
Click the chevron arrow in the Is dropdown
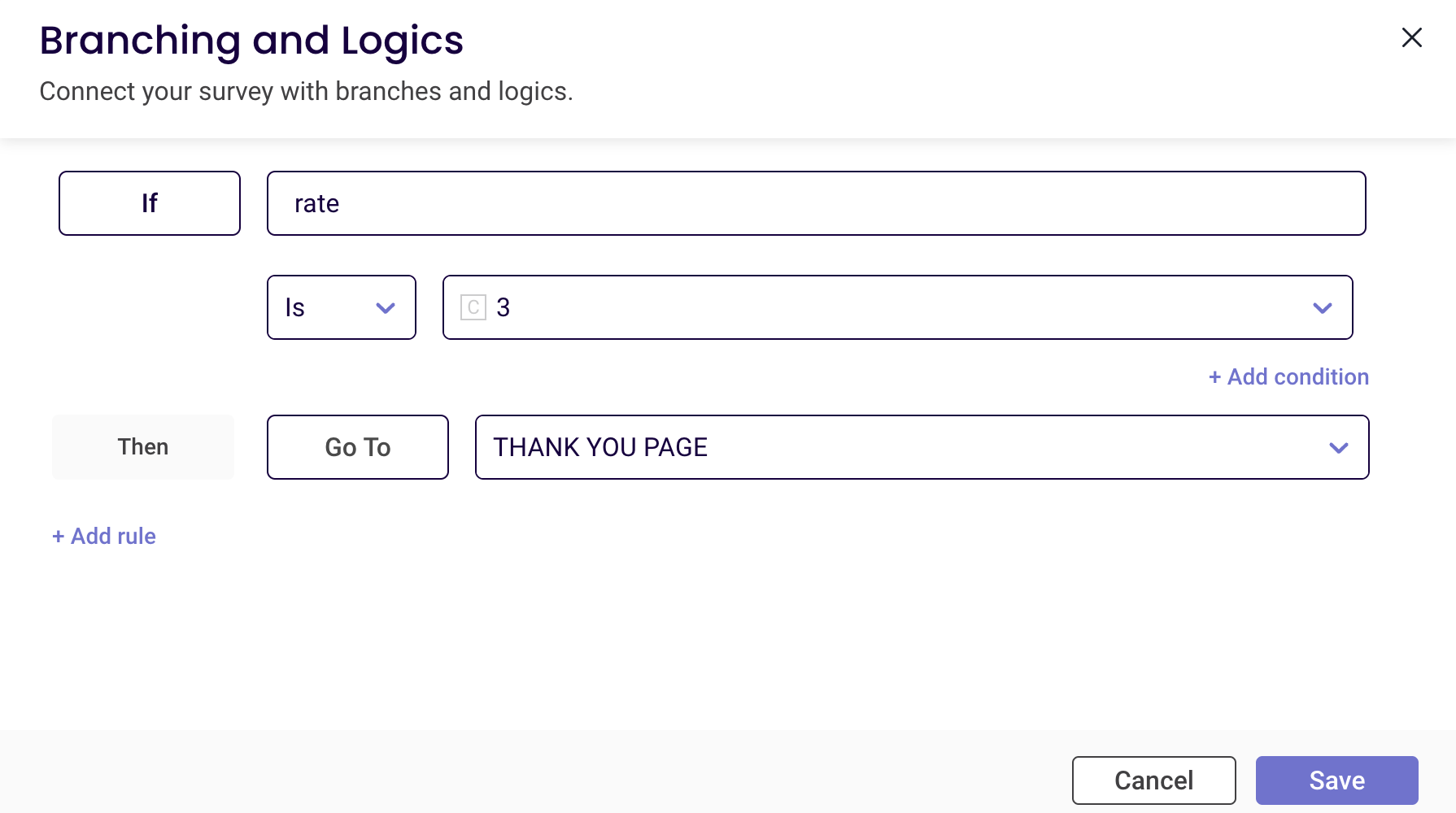(386, 308)
